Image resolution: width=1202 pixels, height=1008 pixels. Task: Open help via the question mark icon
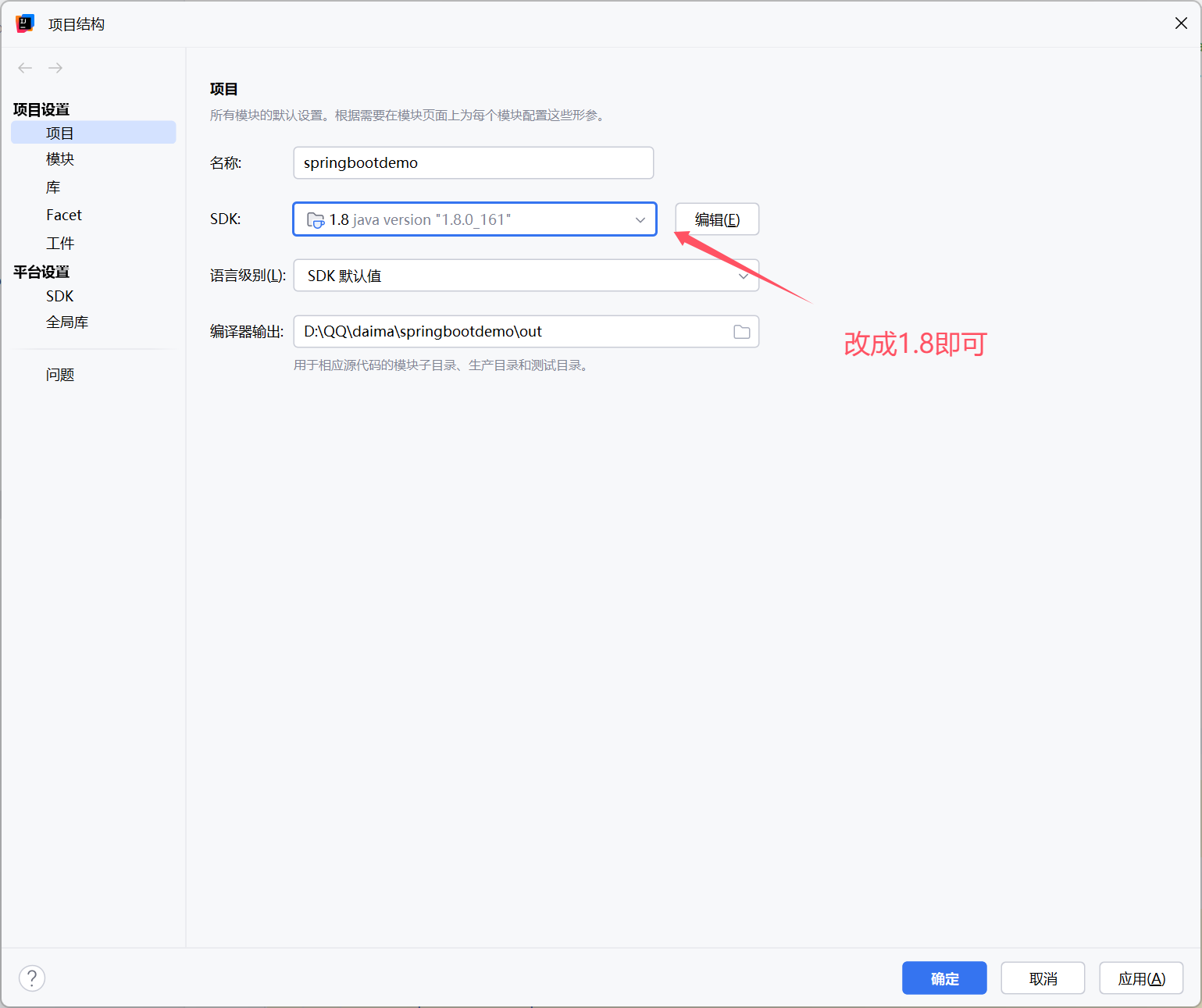pyautogui.click(x=31, y=978)
